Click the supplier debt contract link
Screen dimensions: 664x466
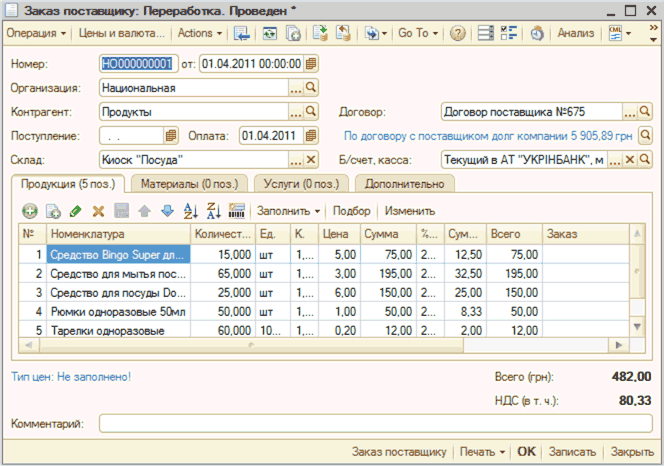click(x=487, y=135)
